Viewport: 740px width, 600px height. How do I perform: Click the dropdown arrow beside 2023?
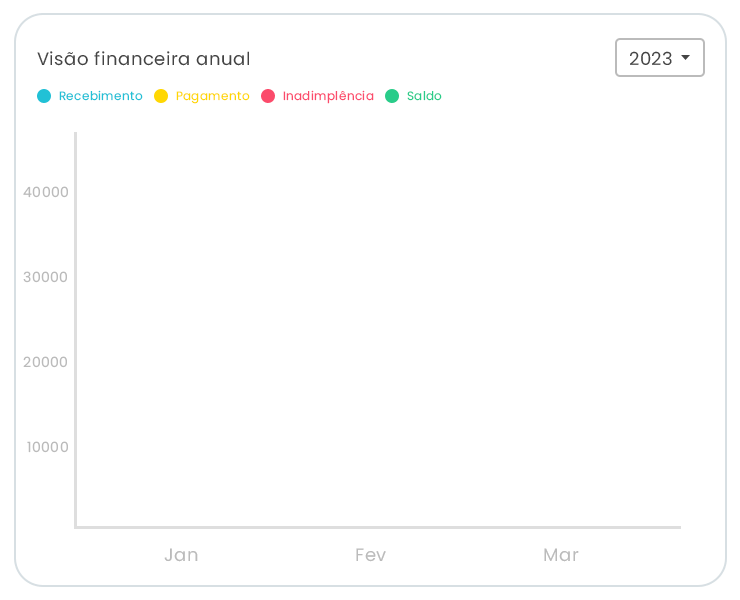point(686,58)
